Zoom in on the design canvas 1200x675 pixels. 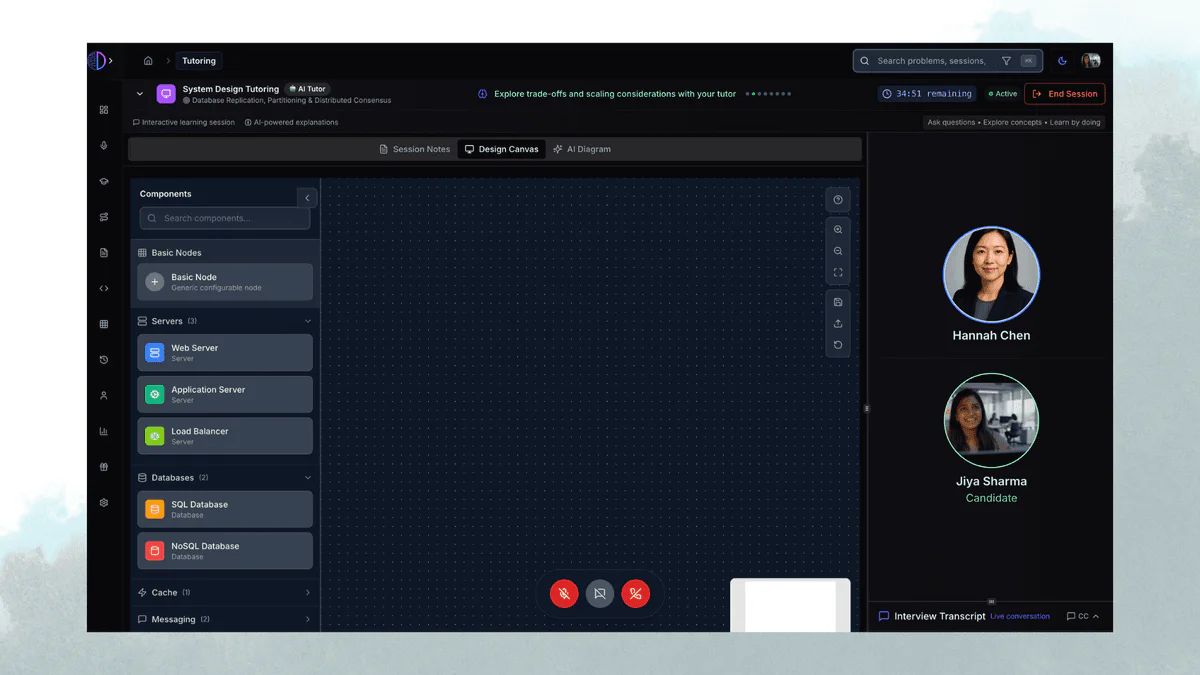pos(838,230)
